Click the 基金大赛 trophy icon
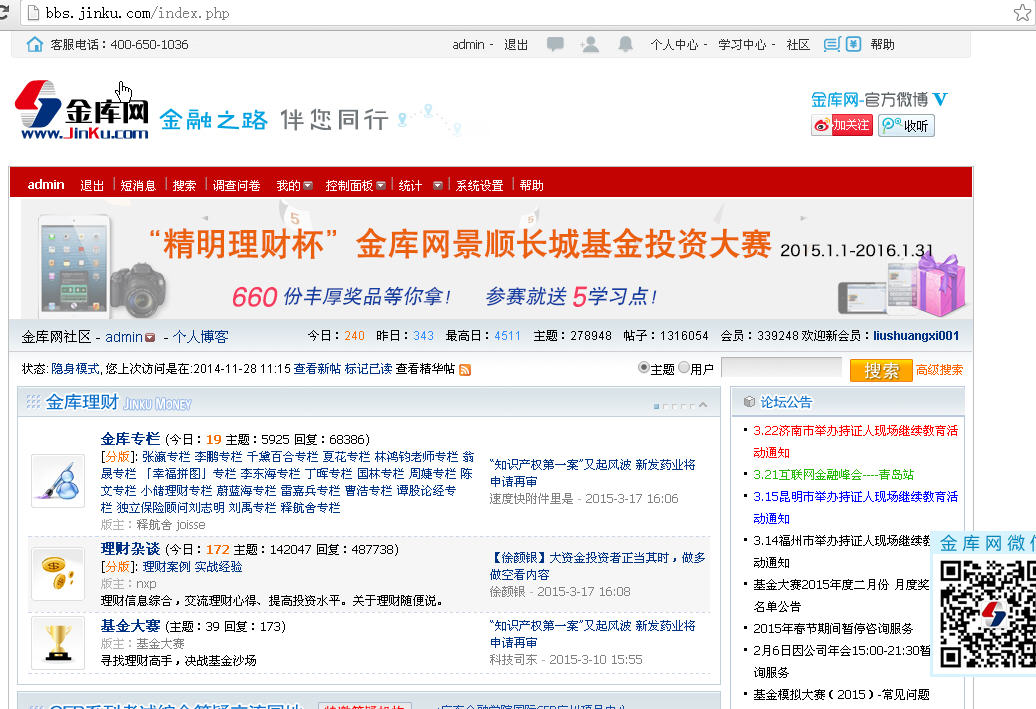This screenshot has height=709, width=1036. tap(58, 644)
